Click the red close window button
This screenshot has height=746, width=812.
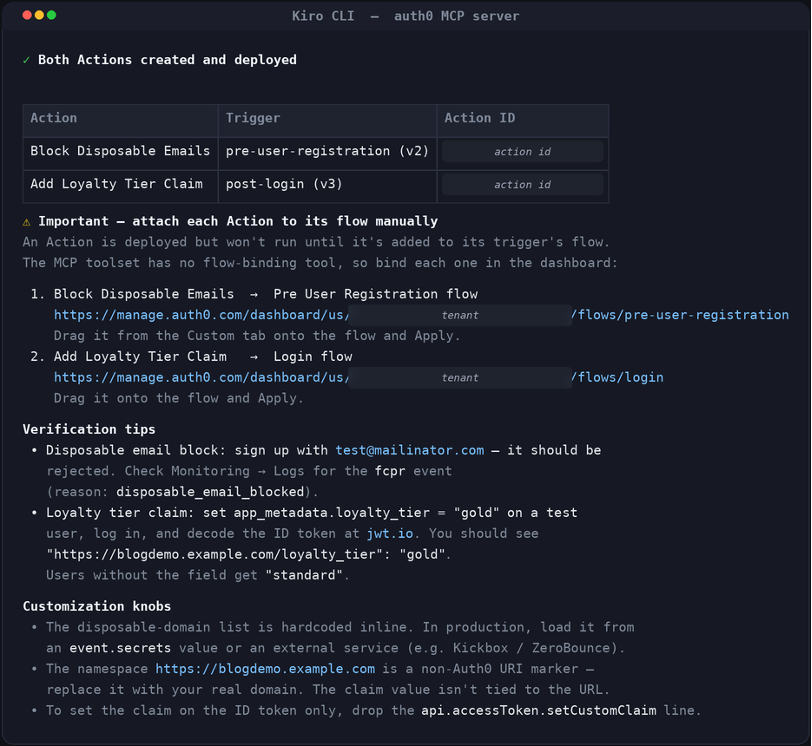tap(27, 15)
